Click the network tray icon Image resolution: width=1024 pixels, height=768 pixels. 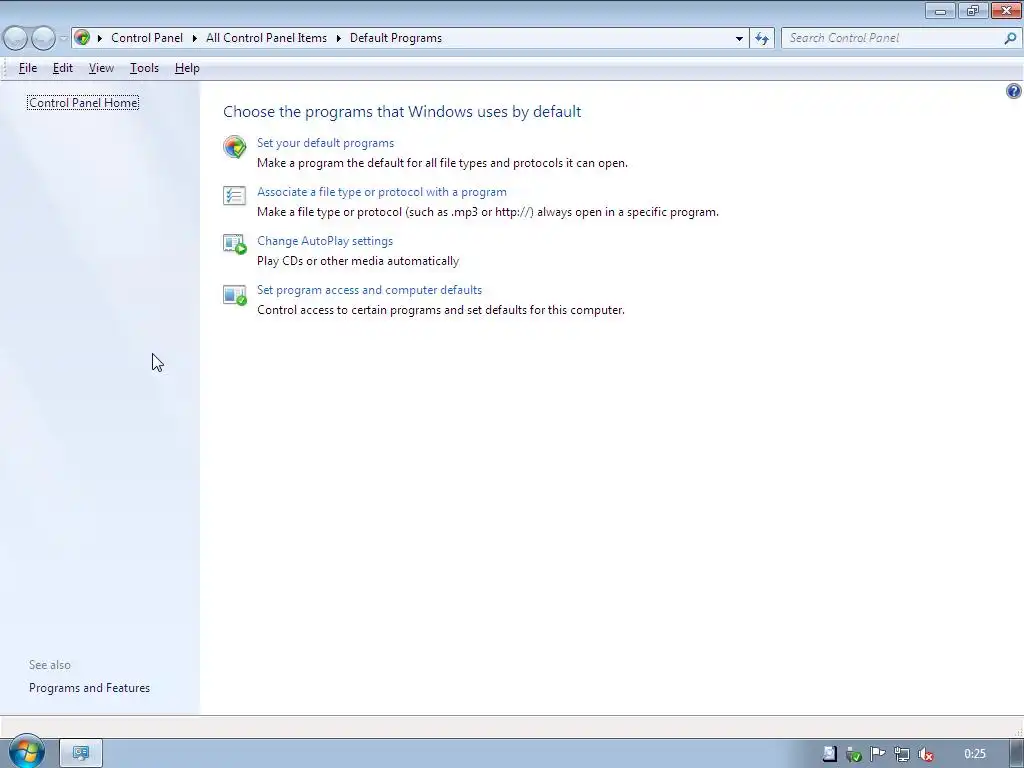902,754
